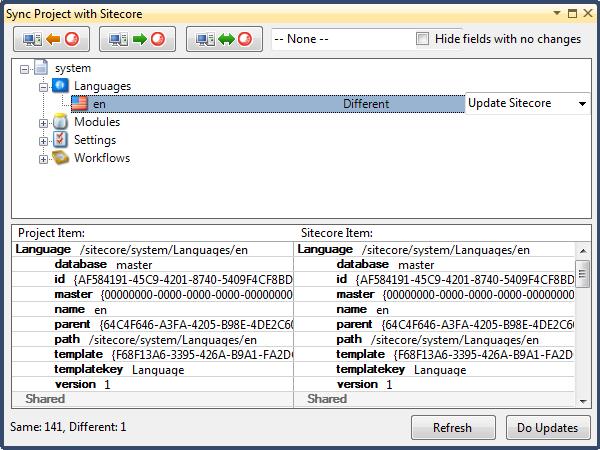
Task: Click the Sitecore Item parent GUID row
Action: (435, 324)
